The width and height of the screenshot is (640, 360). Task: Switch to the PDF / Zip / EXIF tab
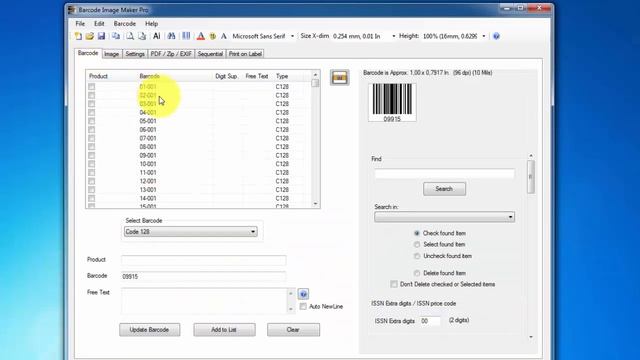[171, 54]
